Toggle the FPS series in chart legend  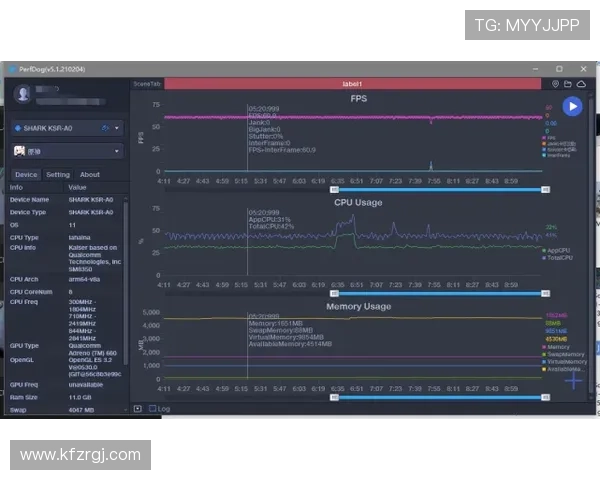547,137
